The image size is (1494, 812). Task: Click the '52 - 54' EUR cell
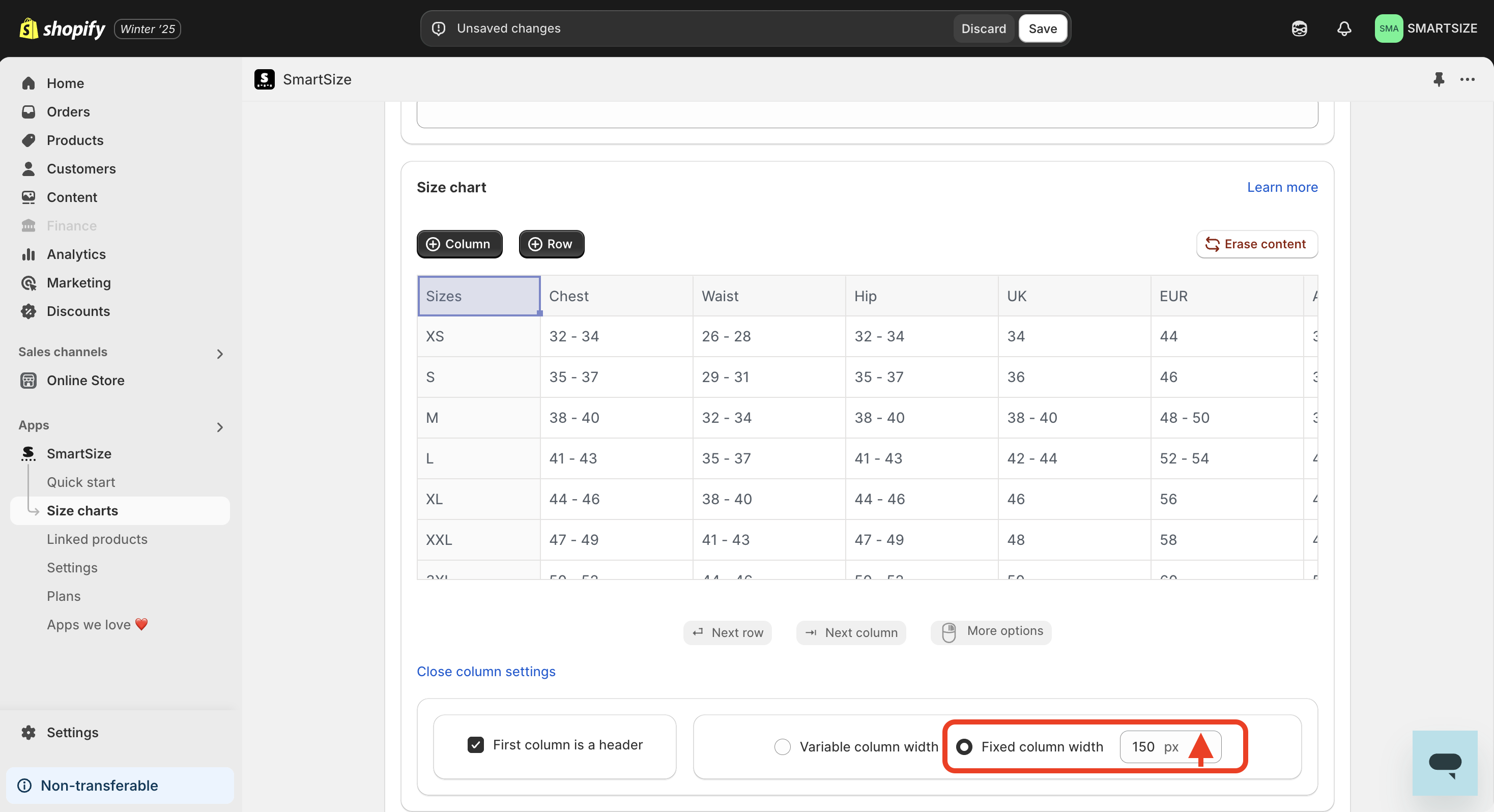coord(1227,458)
